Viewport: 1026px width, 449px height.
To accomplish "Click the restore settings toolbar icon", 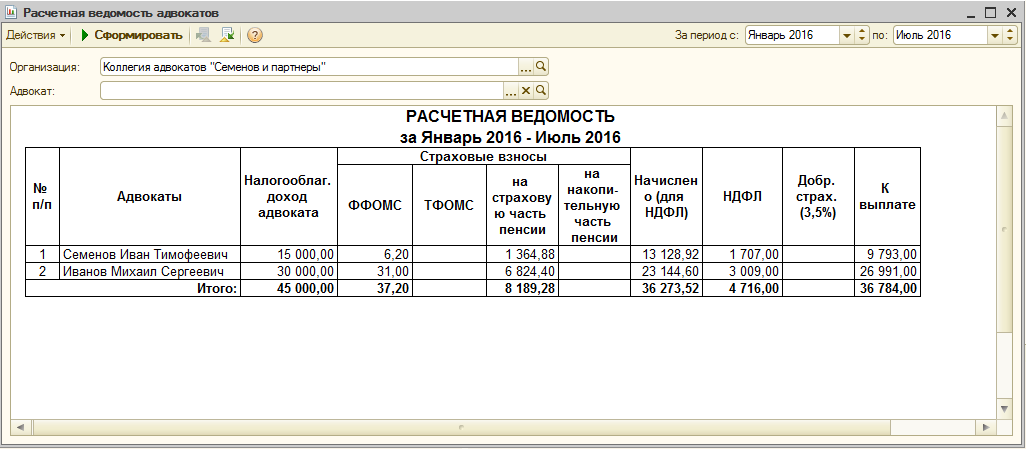I will 227,35.
